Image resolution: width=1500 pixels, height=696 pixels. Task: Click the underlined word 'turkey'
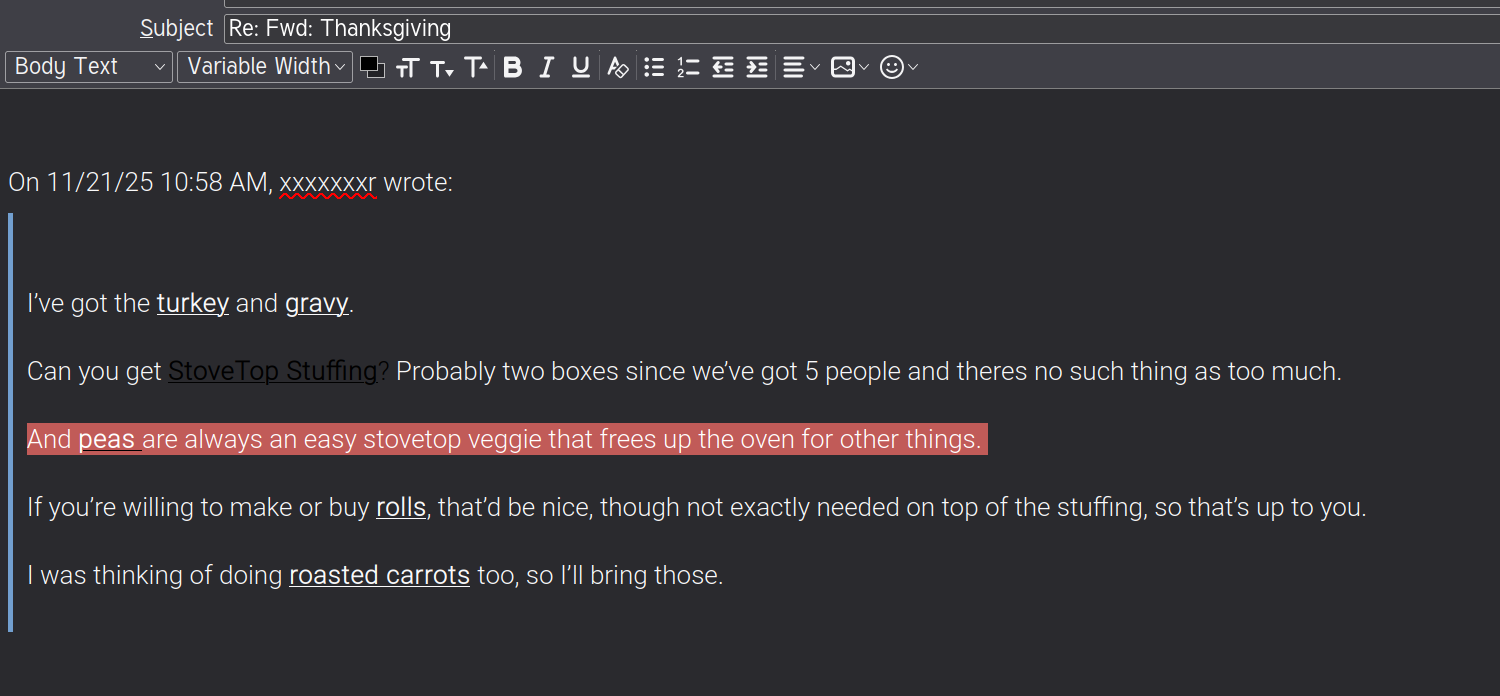pos(193,303)
